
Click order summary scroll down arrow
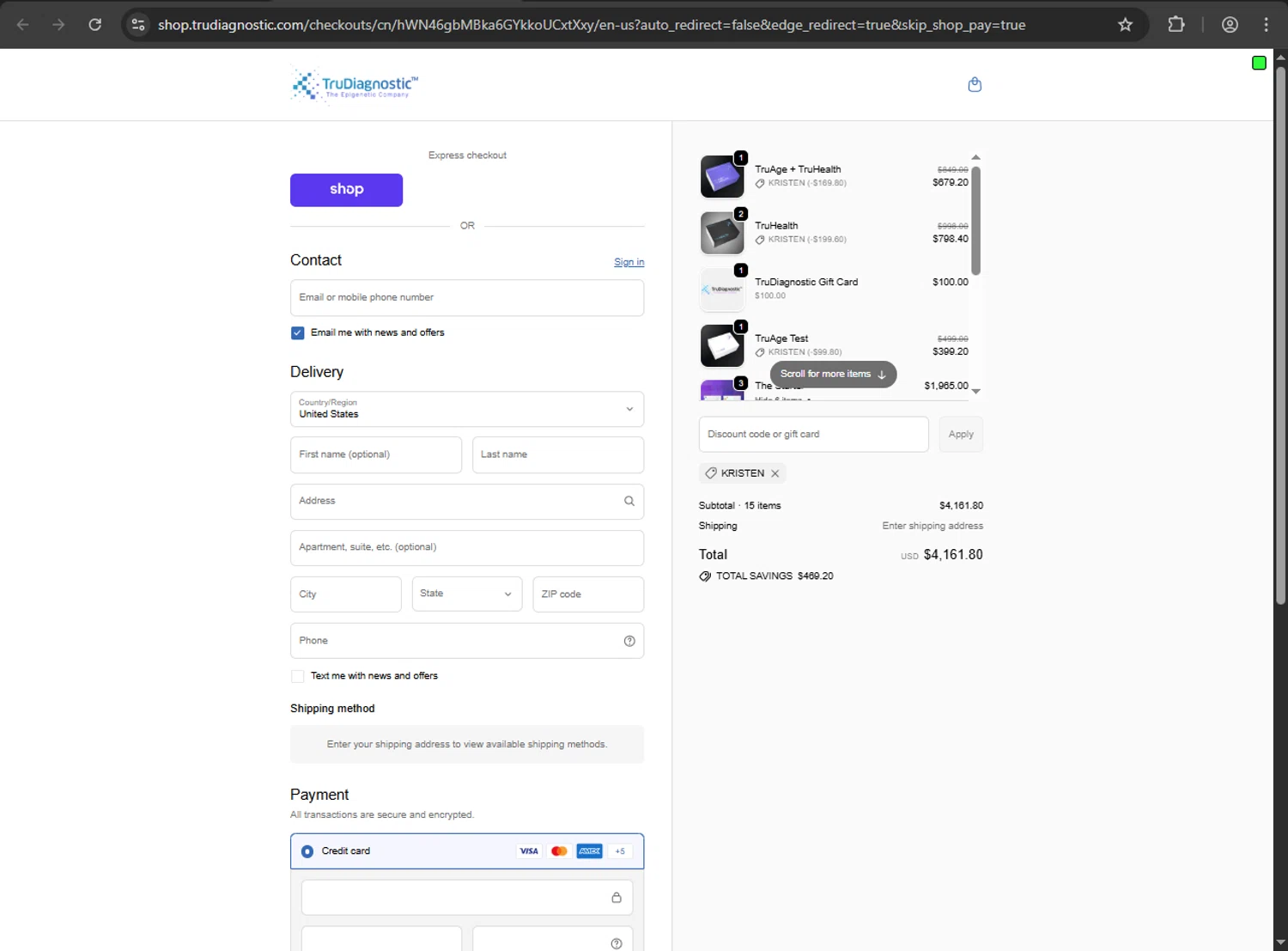975,391
